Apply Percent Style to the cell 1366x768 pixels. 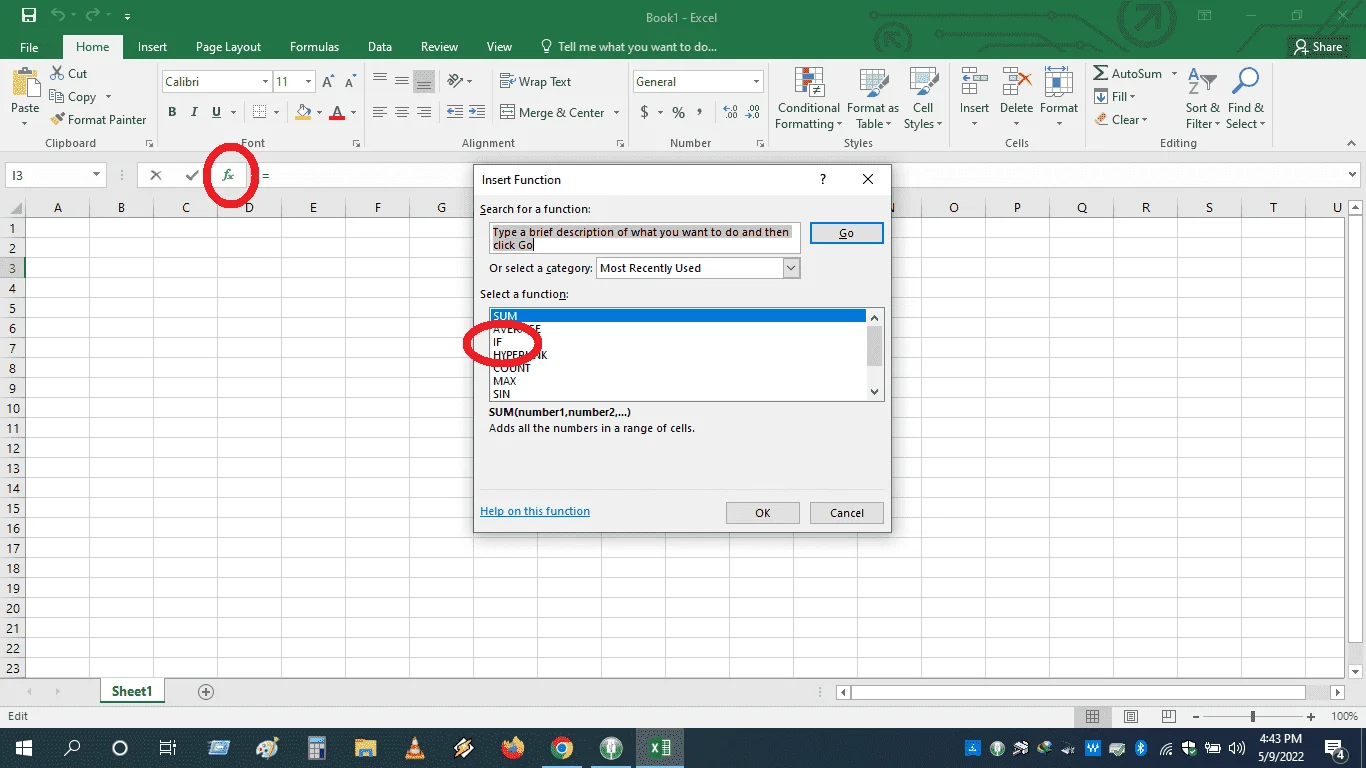coord(679,113)
